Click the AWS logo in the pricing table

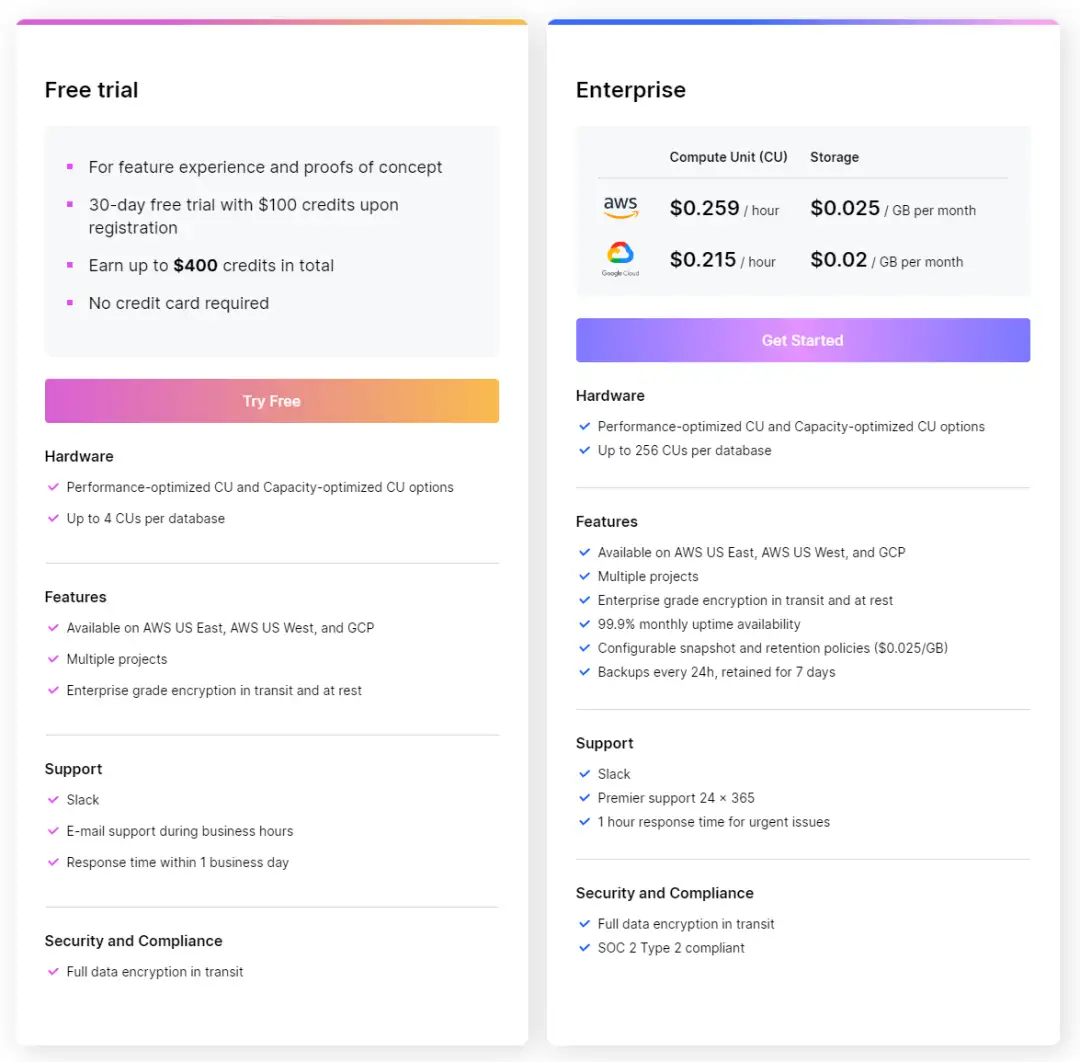point(621,207)
